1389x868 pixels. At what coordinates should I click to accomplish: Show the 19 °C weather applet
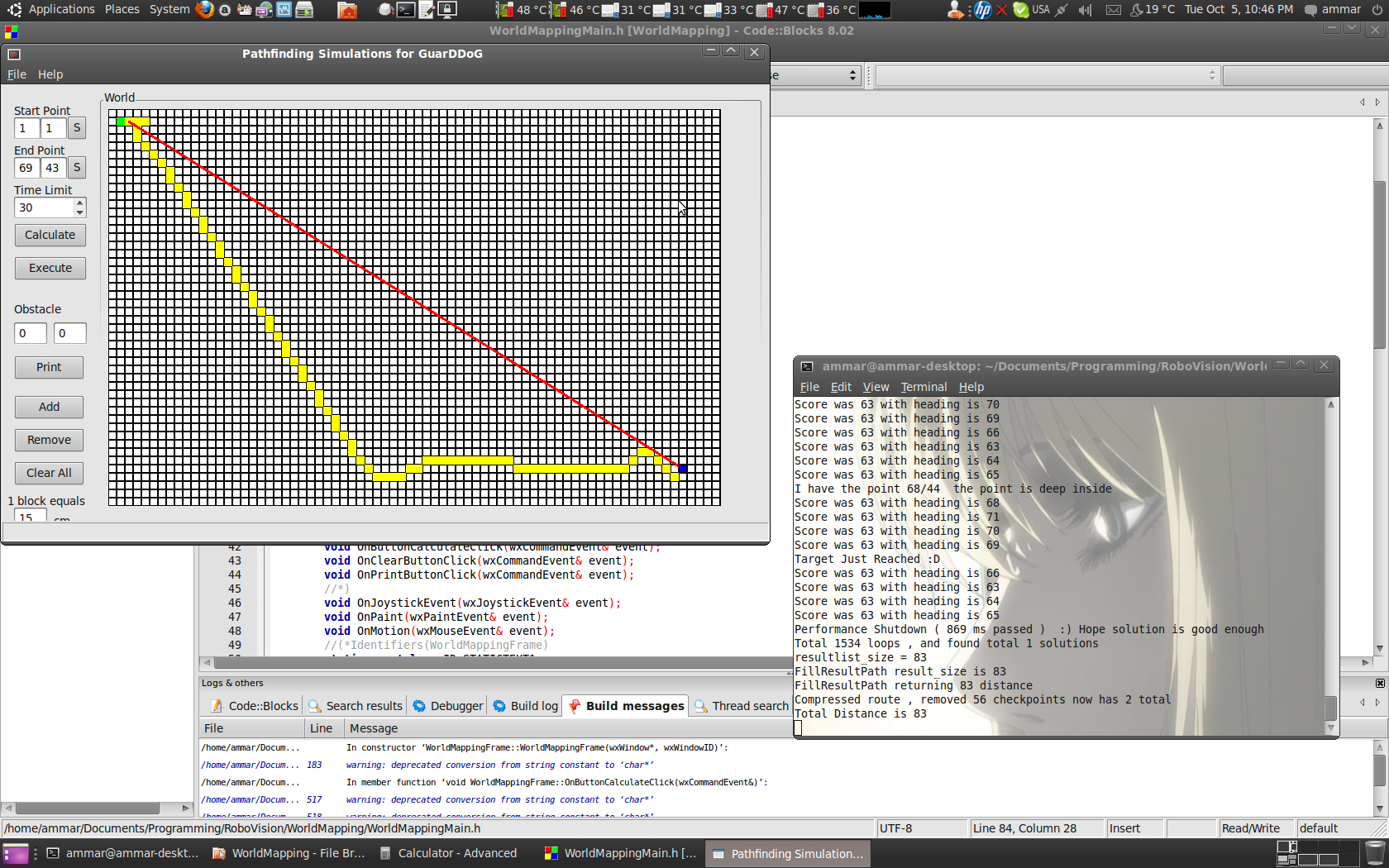coord(1153,10)
